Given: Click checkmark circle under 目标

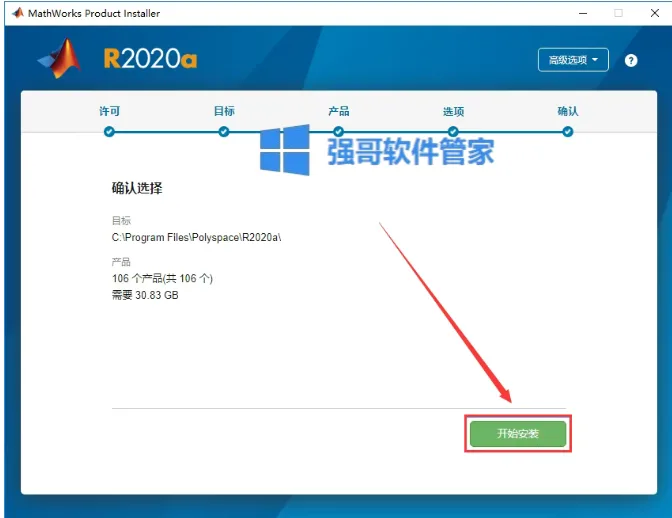Looking at the screenshot, I should pyautogui.click(x=224, y=132).
